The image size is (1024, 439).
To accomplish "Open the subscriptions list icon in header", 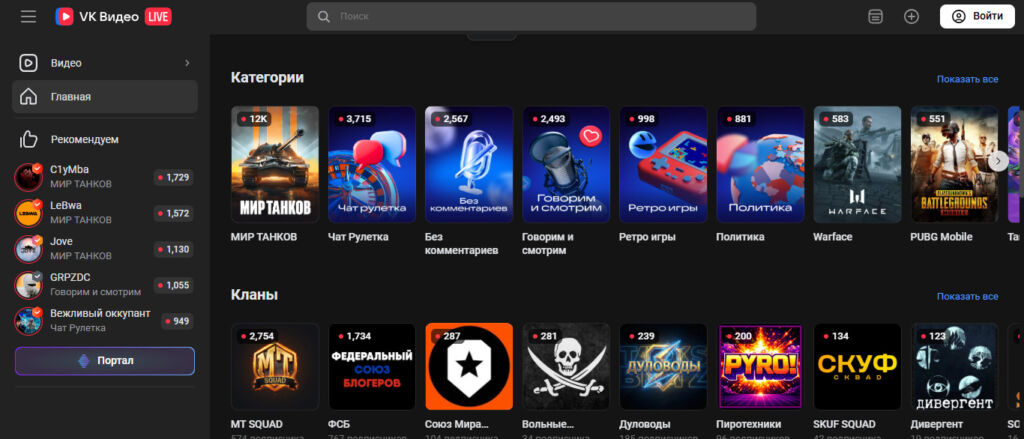I will point(876,16).
